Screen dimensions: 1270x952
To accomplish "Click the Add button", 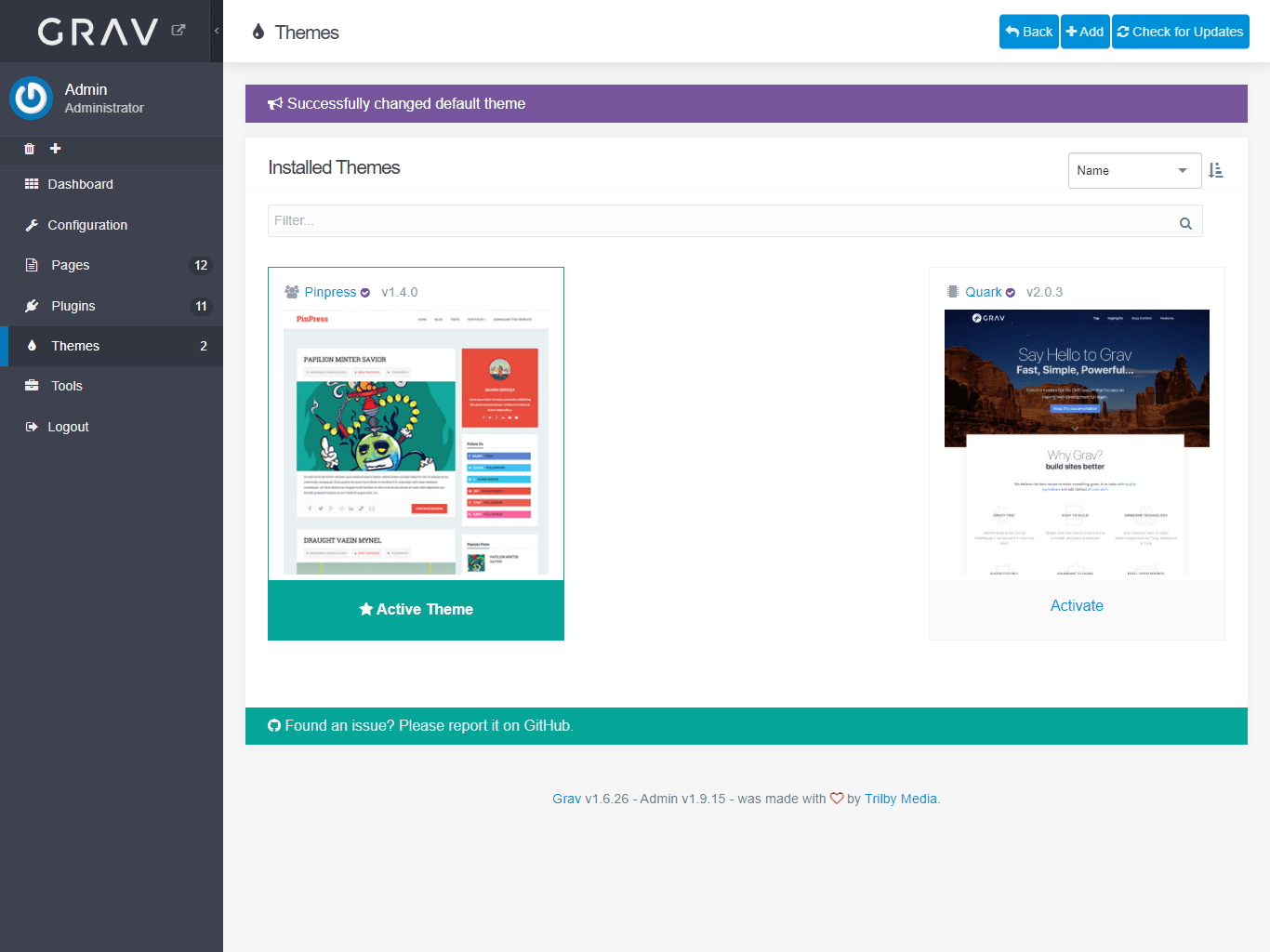I will (x=1085, y=32).
